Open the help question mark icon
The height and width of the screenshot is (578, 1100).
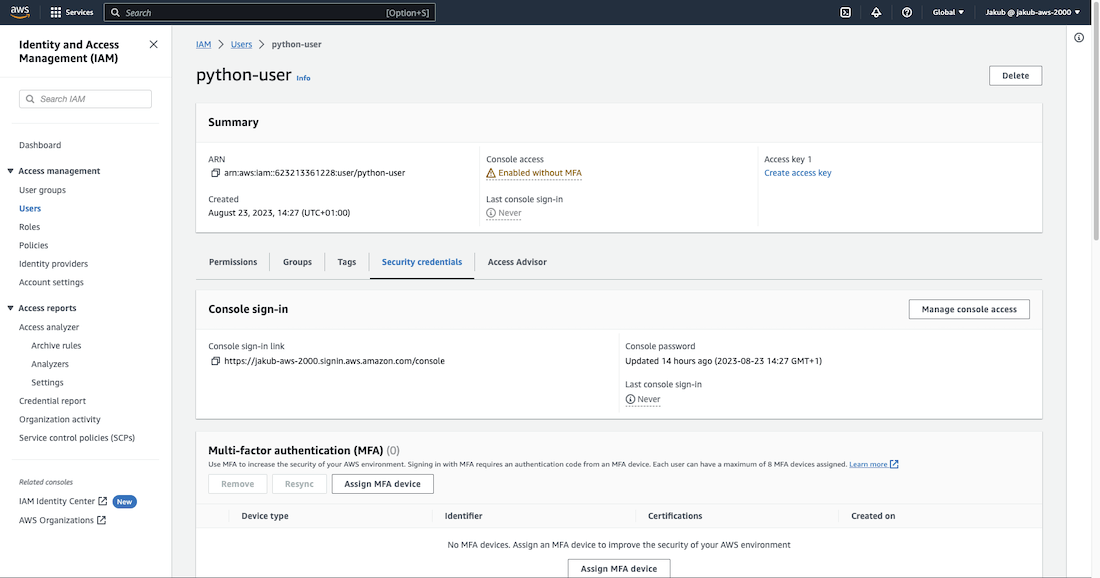pos(907,12)
